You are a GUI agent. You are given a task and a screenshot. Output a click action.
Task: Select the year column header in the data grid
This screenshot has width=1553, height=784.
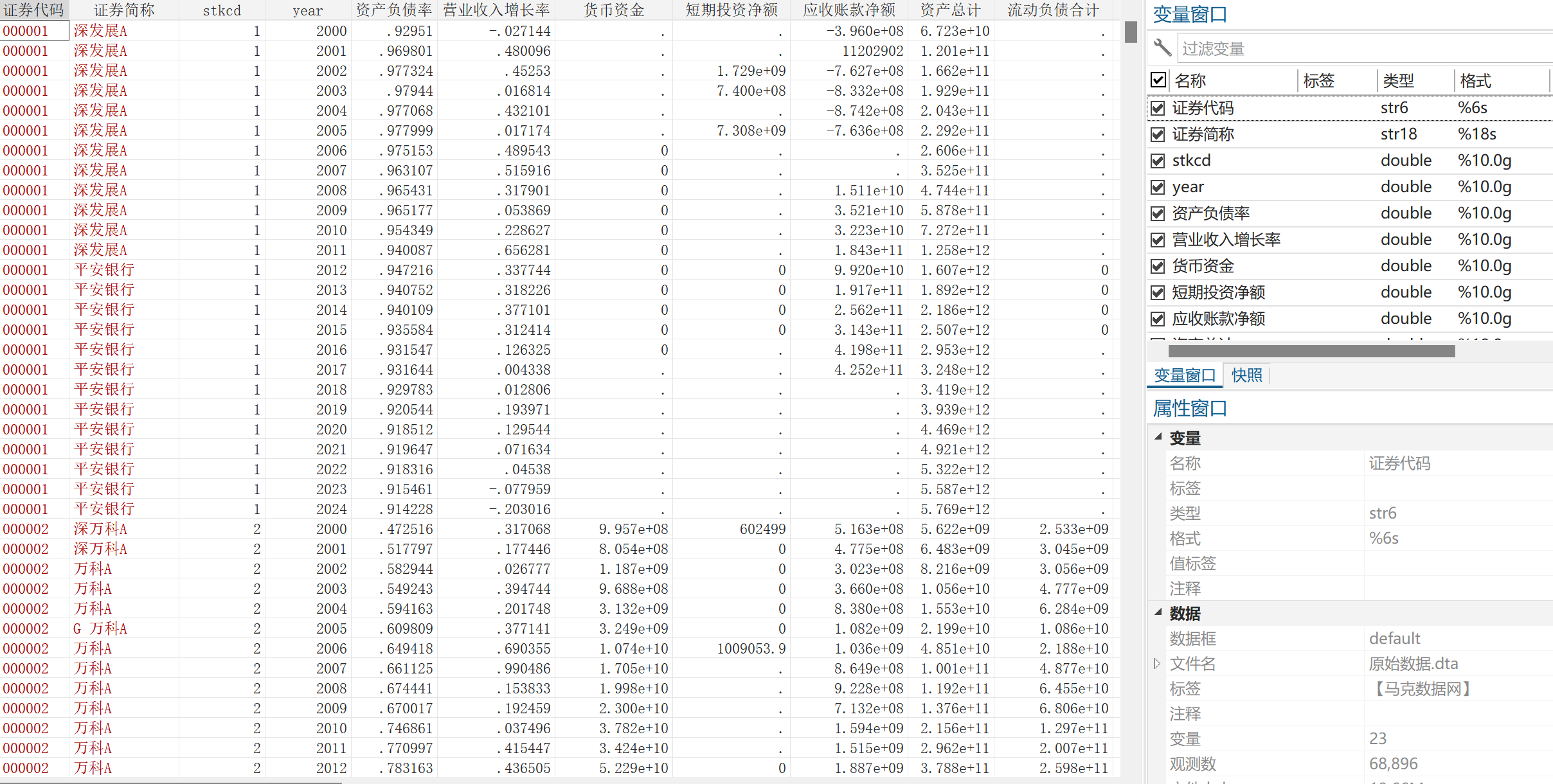tap(307, 10)
